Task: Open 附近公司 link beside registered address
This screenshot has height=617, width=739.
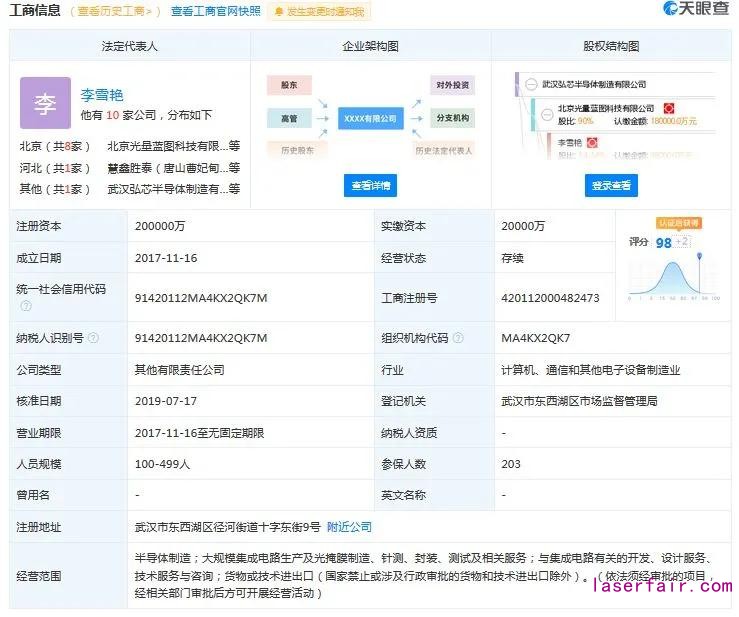Action: point(349,526)
